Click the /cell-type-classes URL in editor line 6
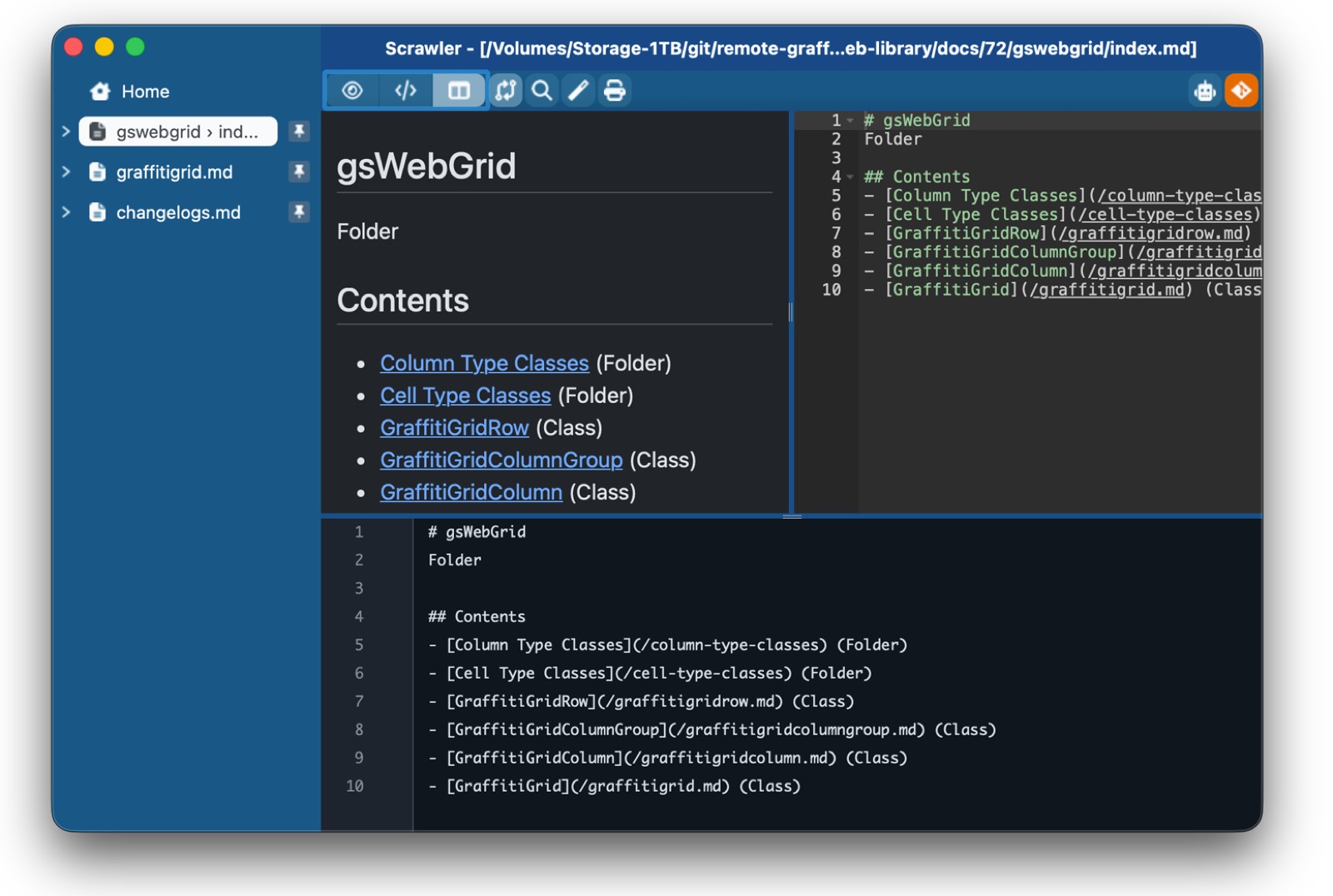Image resolution: width=1333 pixels, height=896 pixels. pos(1165,215)
